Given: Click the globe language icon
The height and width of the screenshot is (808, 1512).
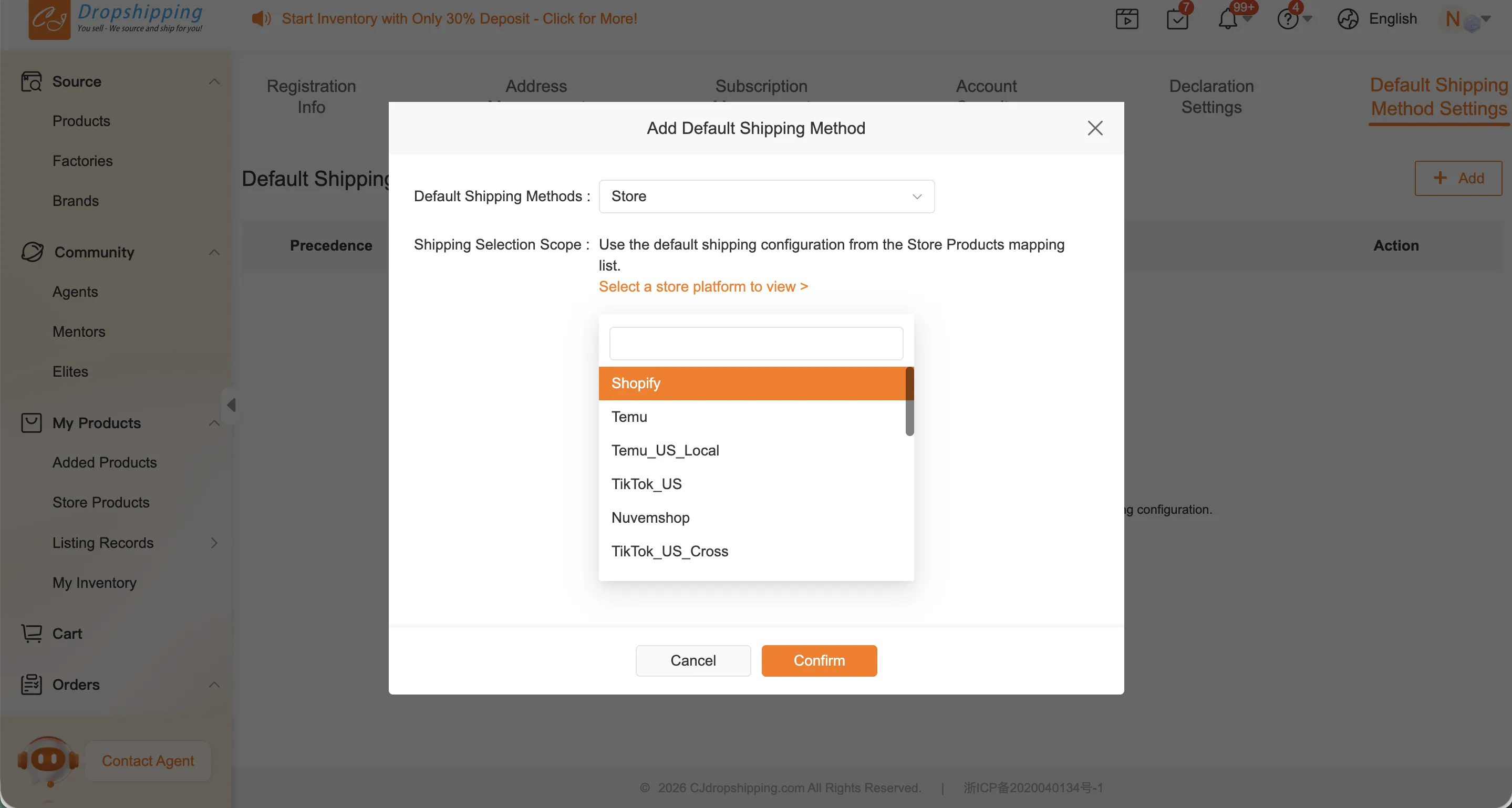Looking at the screenshot, I should 1348,19.
